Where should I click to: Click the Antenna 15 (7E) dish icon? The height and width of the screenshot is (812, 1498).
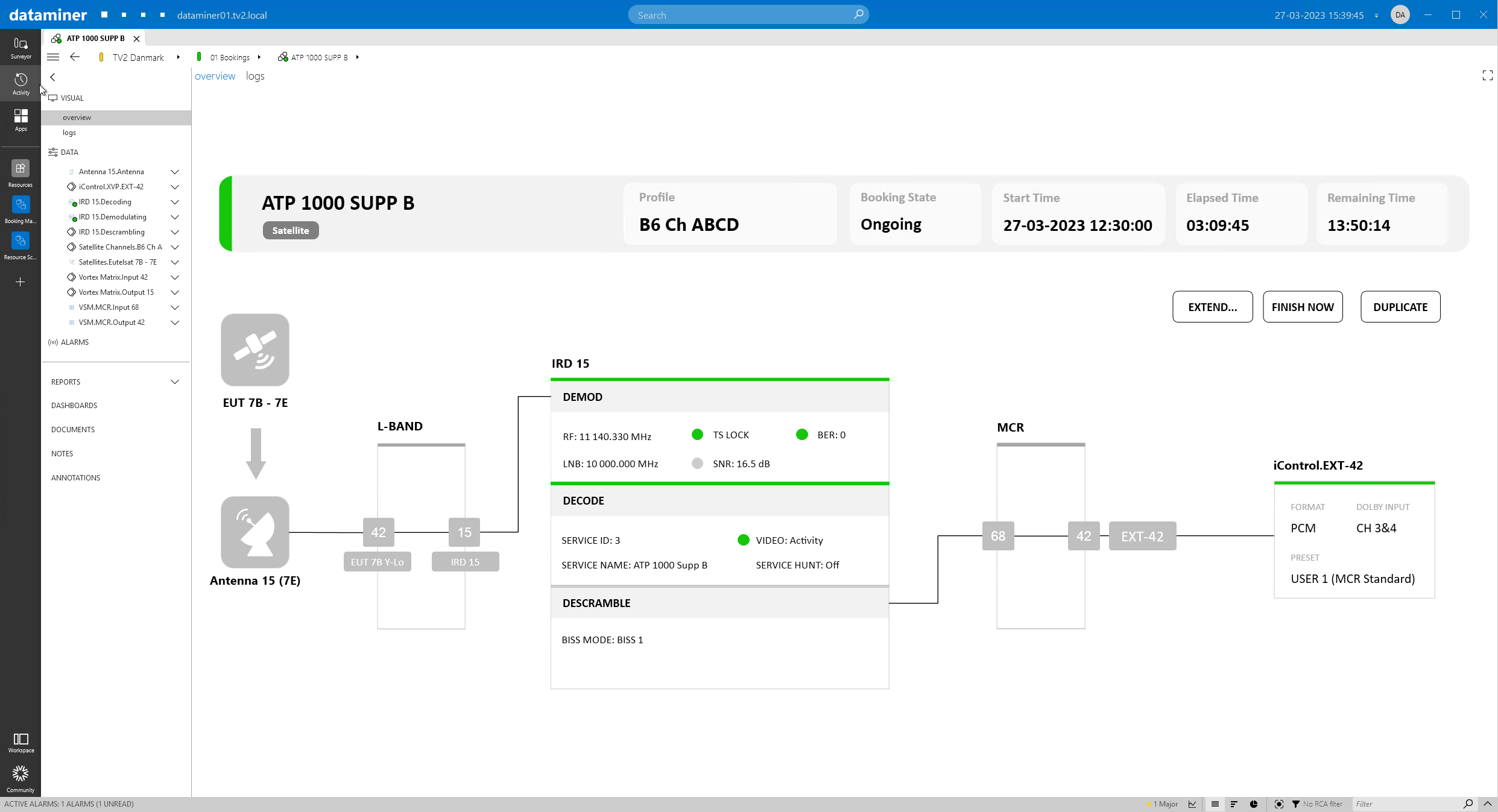(x=255, y=532)
